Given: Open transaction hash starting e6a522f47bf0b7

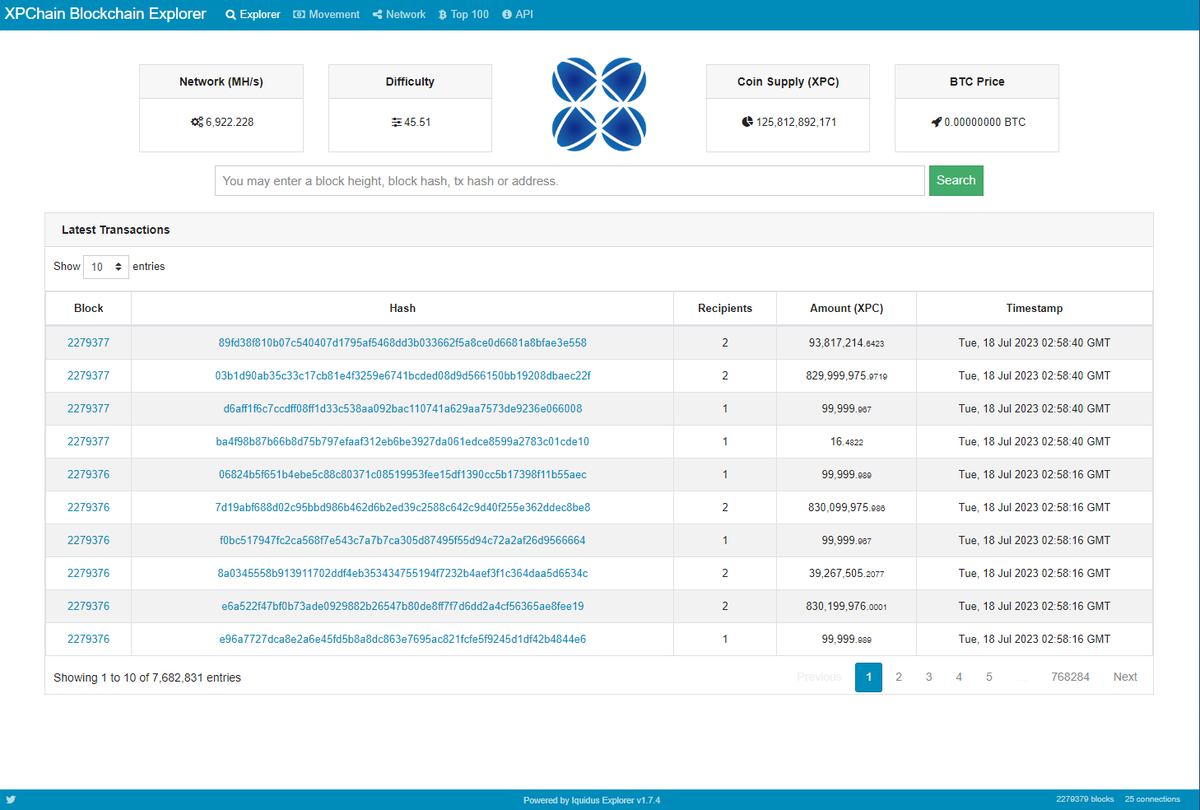Looking at the screenshot, I should tap(402, 607).
